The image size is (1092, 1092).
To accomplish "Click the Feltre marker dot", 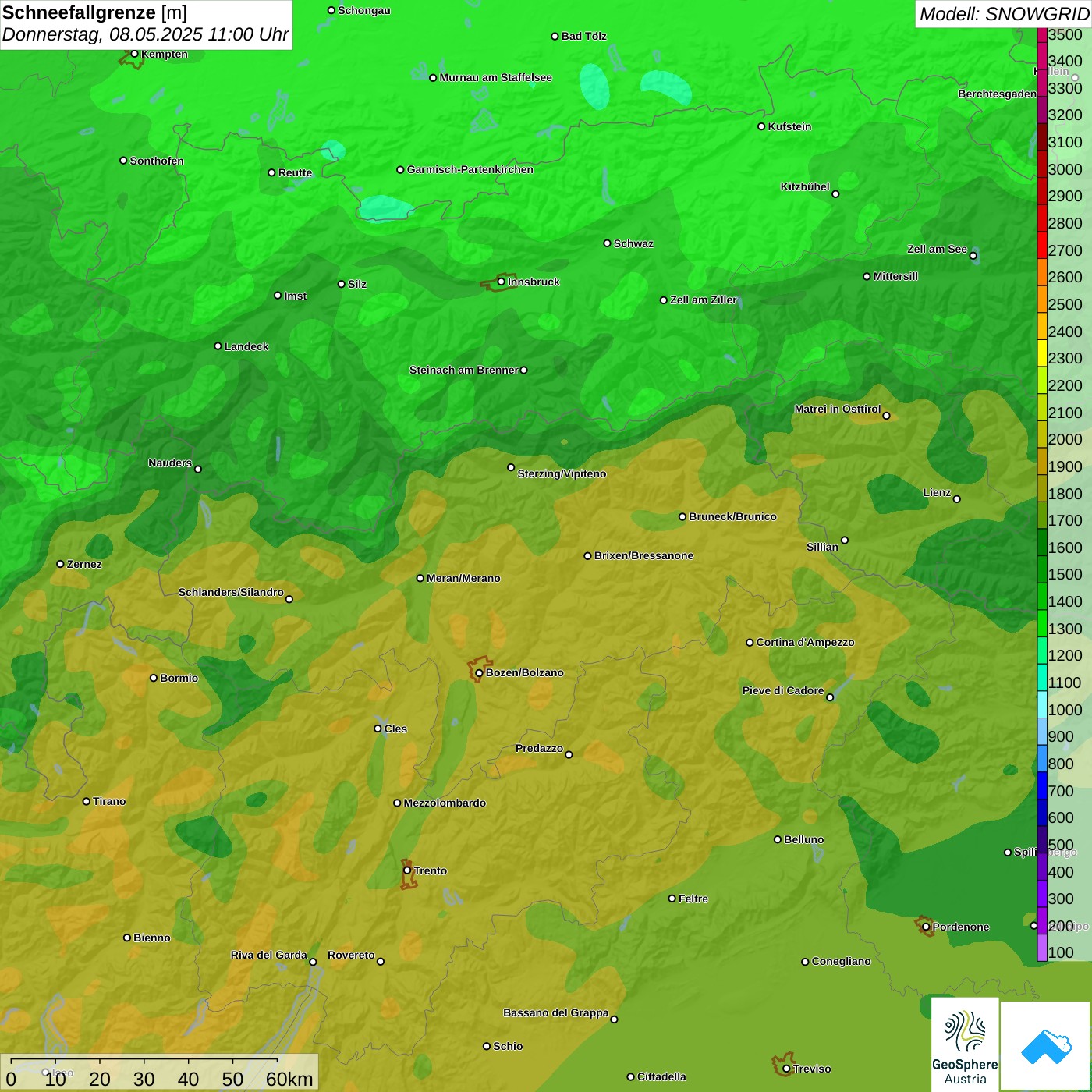I will [672, 899].
